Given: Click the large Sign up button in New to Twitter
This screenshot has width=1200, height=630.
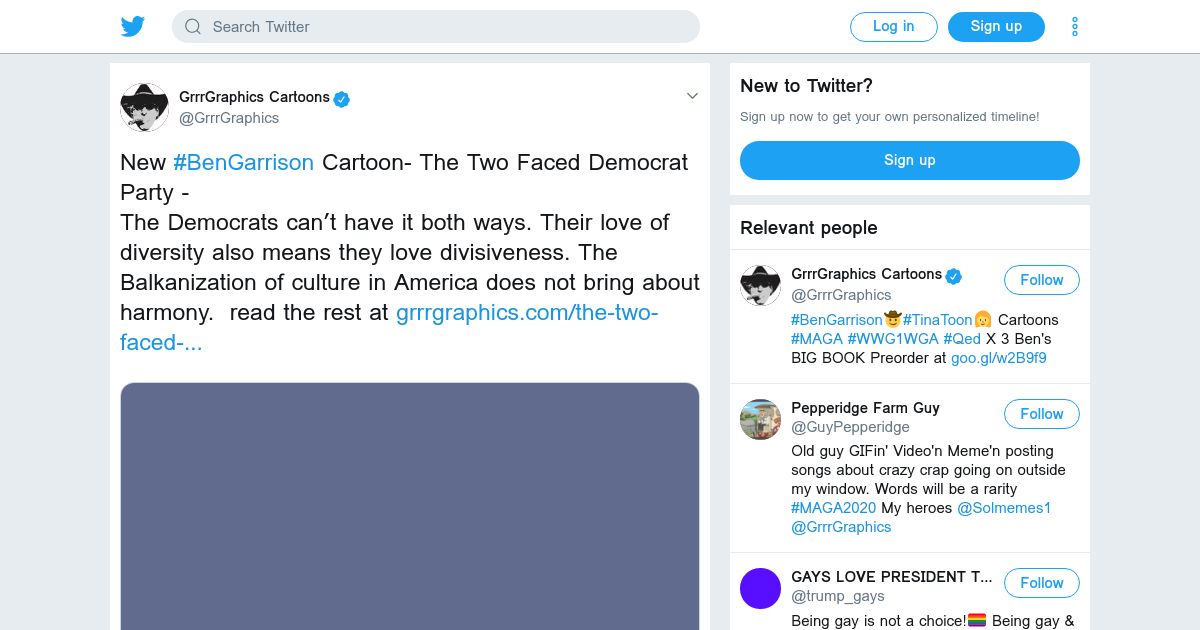Looking at the screenshot, I should (909, 160).
